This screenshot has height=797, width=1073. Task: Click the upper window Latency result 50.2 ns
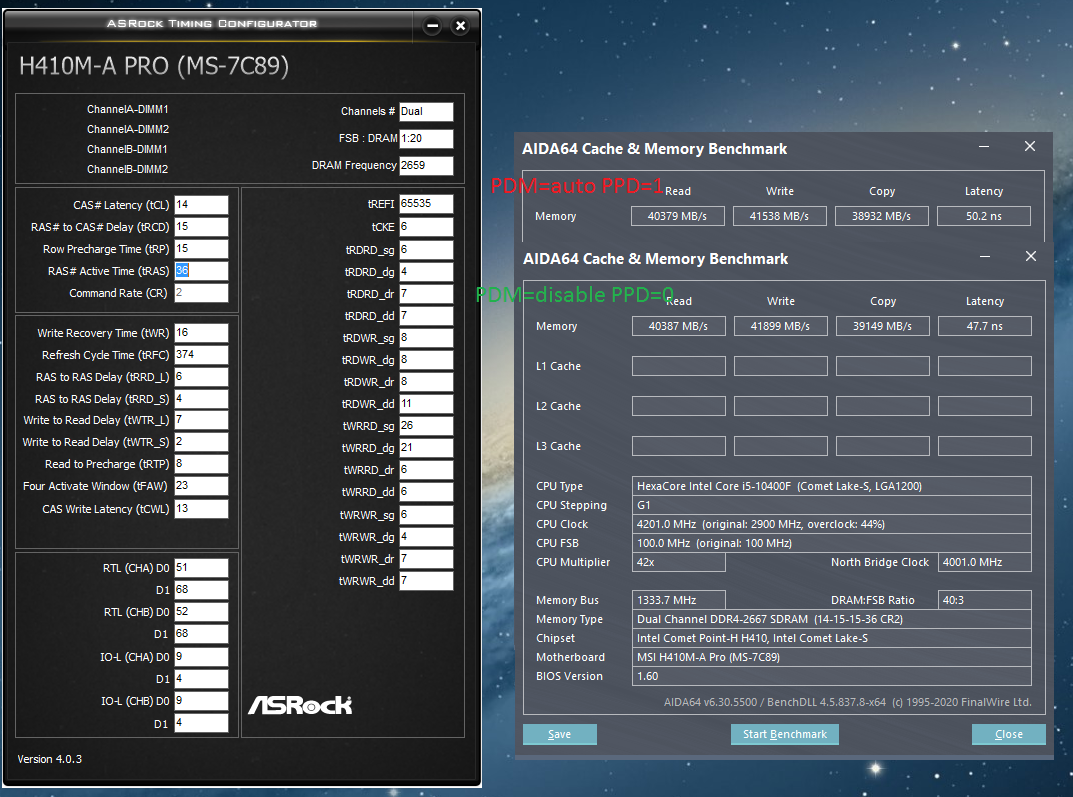(x=984, y=215)
